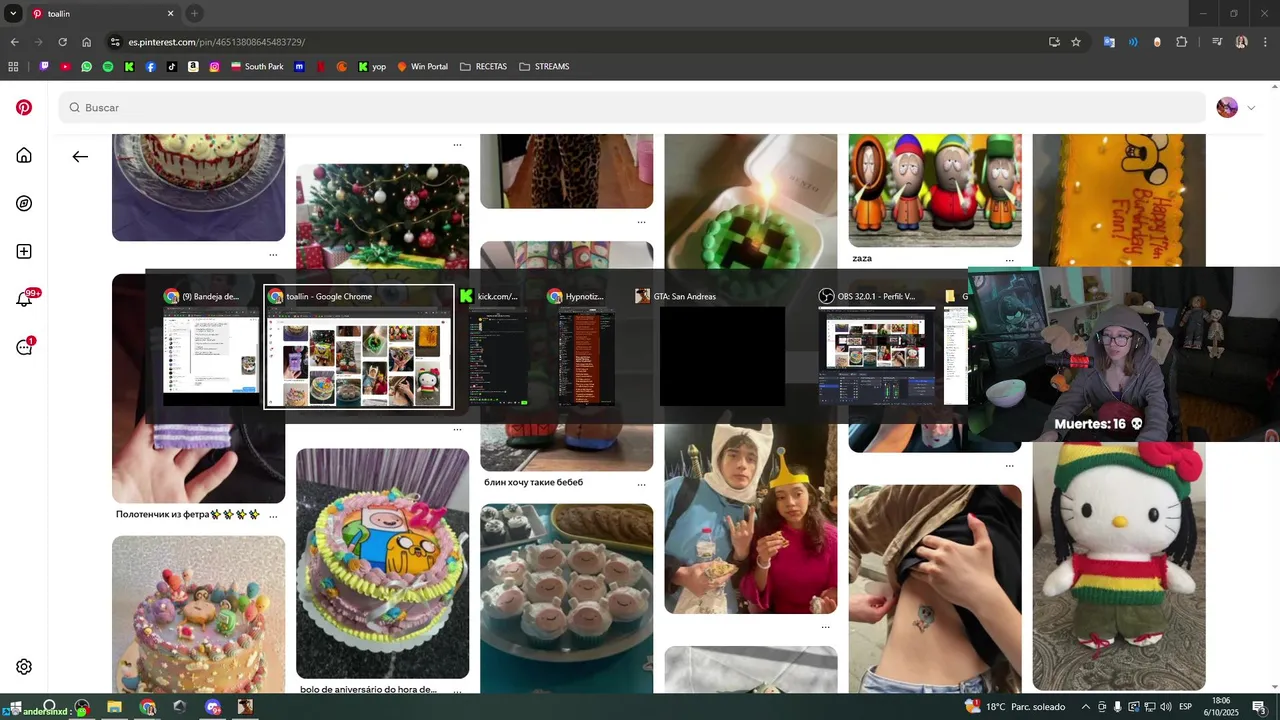Show hidden system tray icons chevron
1280x720 pixels.
coord(1086,707)
